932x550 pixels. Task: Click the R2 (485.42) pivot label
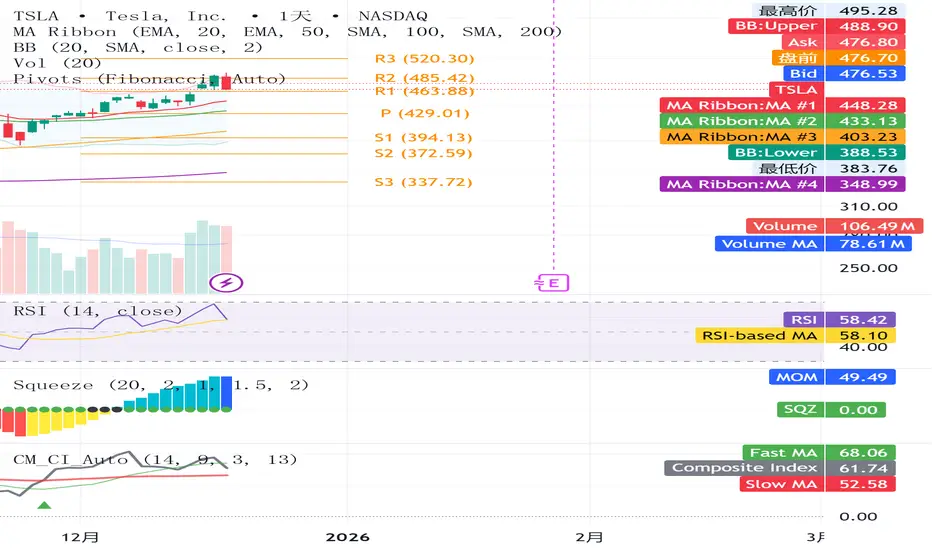tap(424, 77)
